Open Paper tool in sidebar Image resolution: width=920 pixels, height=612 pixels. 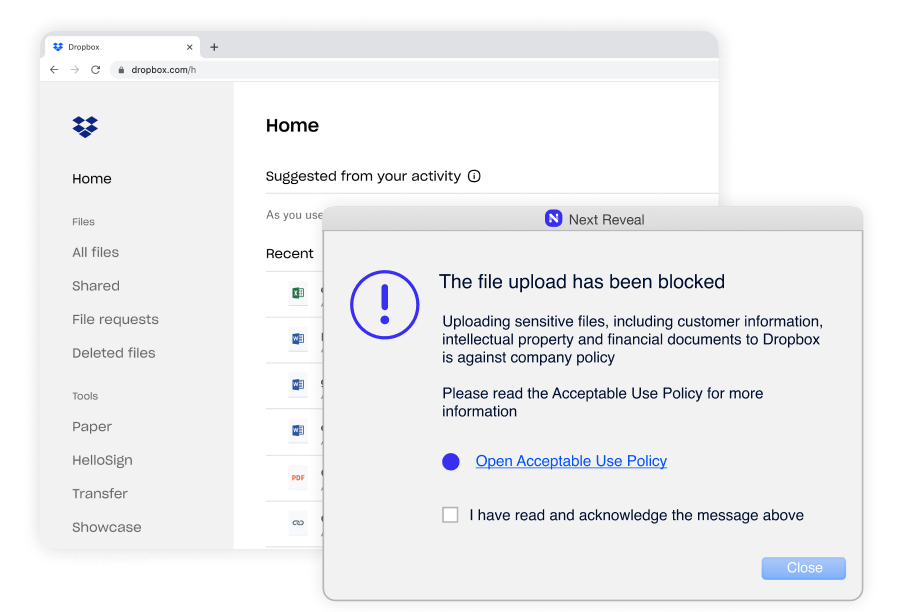[x=92, y=427]
